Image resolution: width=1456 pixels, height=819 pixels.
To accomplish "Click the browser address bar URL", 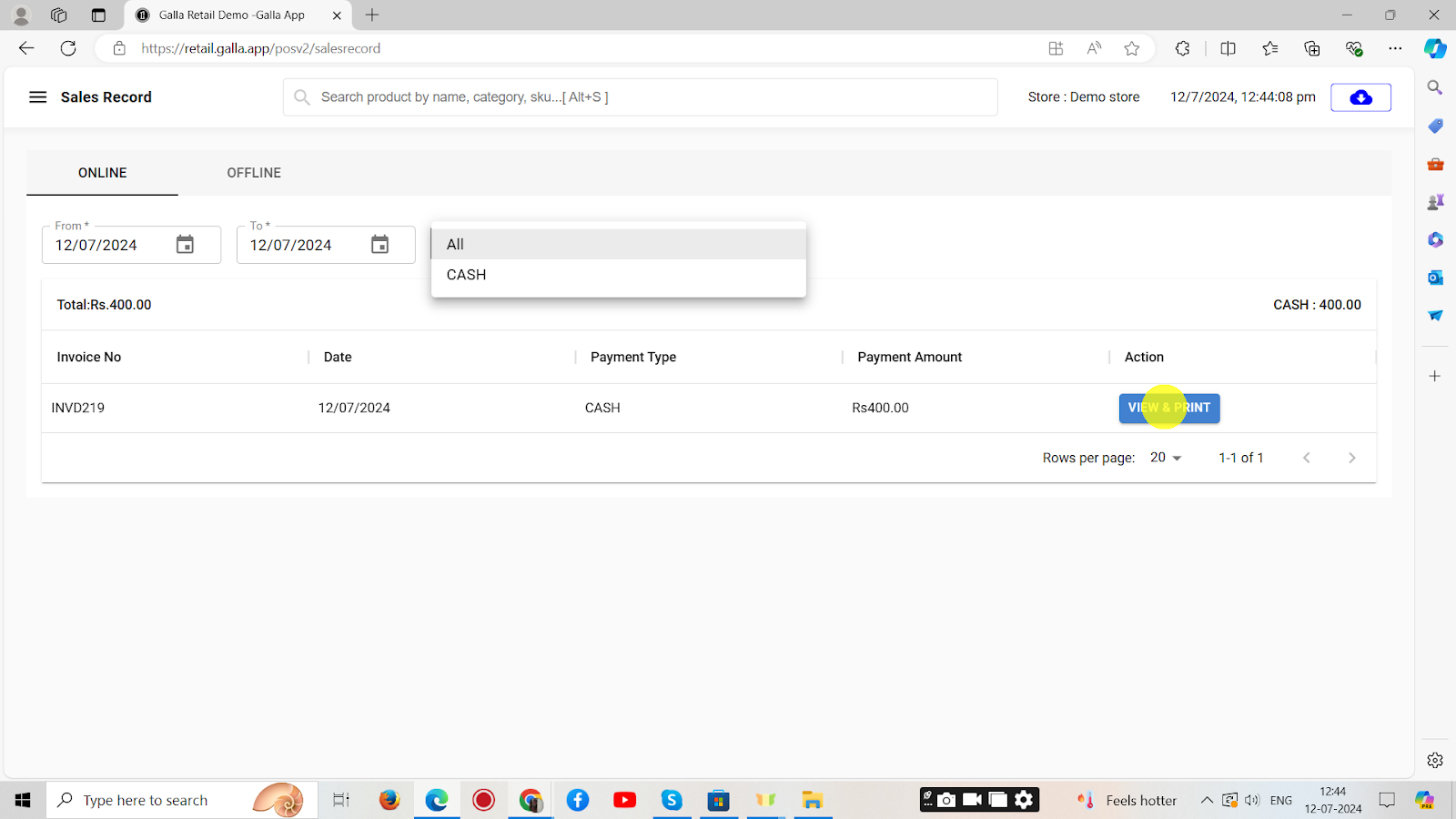I will click(261, 48).
